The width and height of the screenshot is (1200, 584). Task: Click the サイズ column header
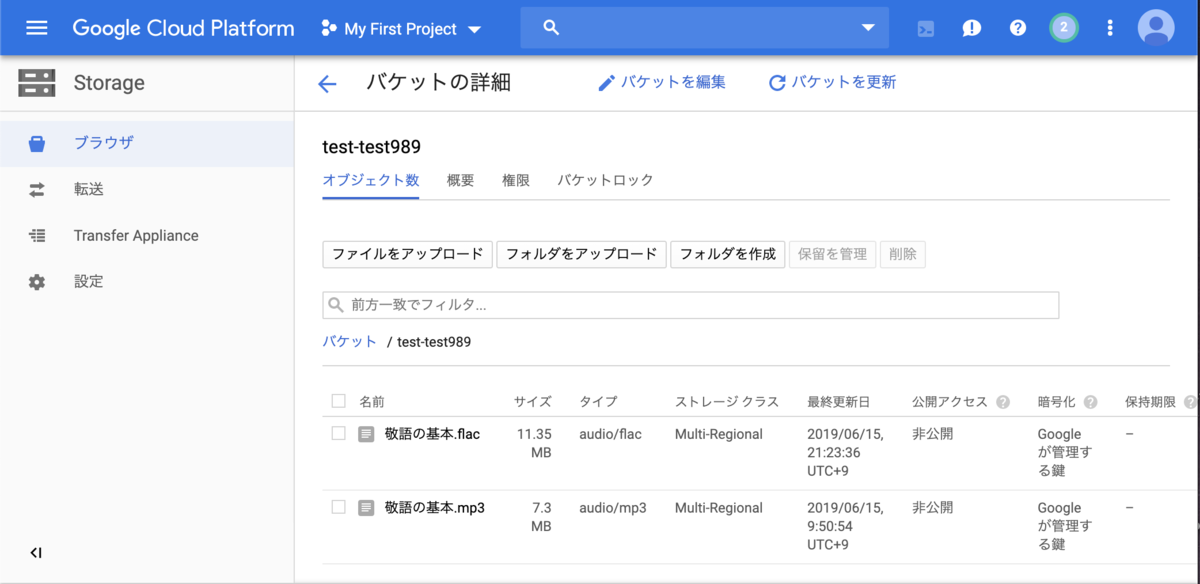click(x=532, y=402)
